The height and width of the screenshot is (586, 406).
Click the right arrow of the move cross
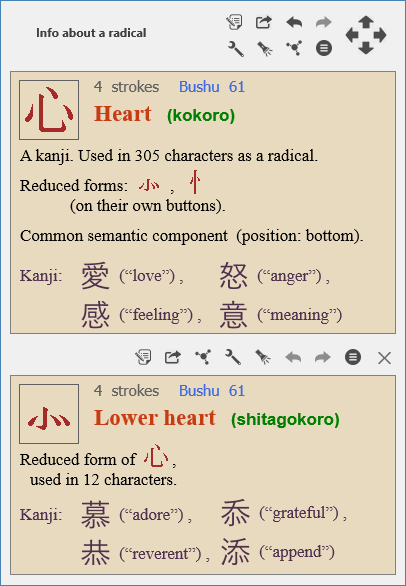380,35
